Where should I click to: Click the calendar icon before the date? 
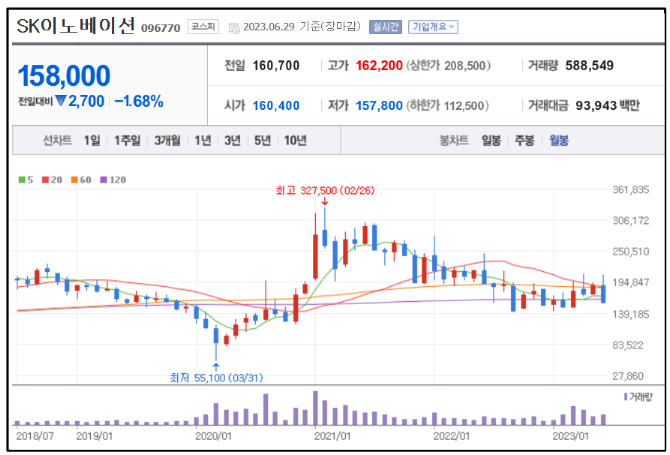pyautogui.click(x=234, y=28)
